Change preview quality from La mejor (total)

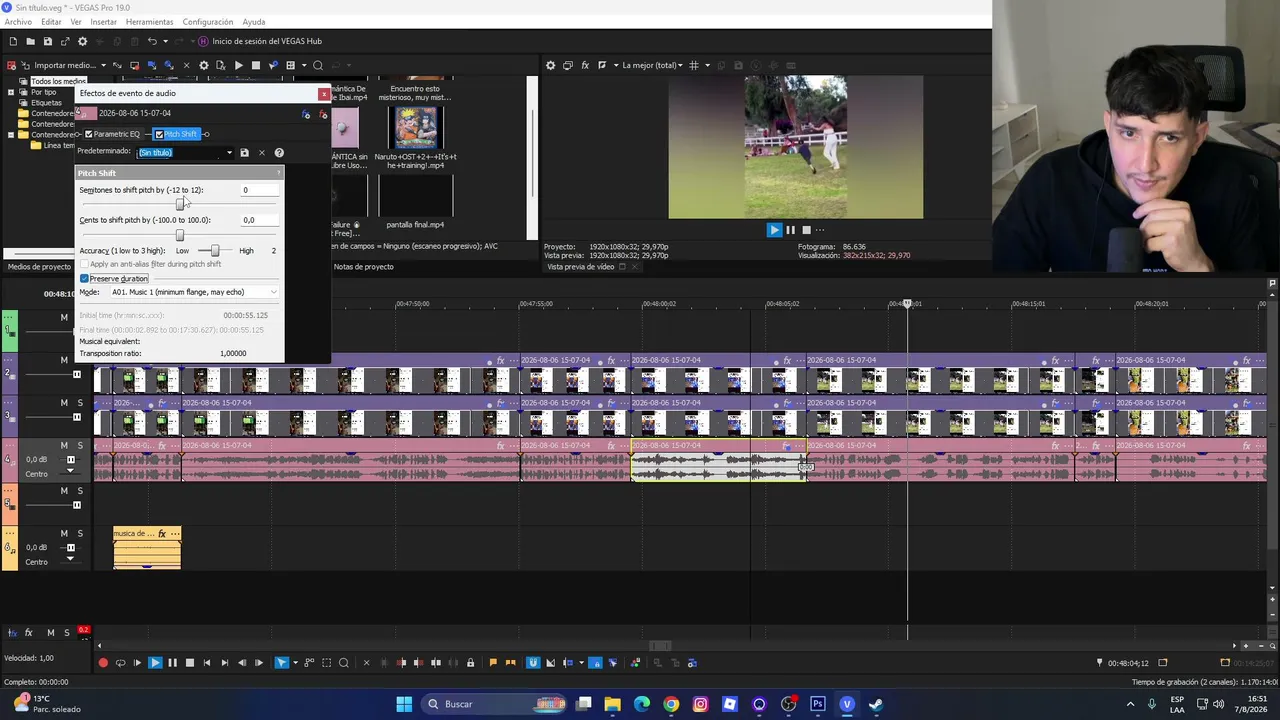(x=652, y=65)
